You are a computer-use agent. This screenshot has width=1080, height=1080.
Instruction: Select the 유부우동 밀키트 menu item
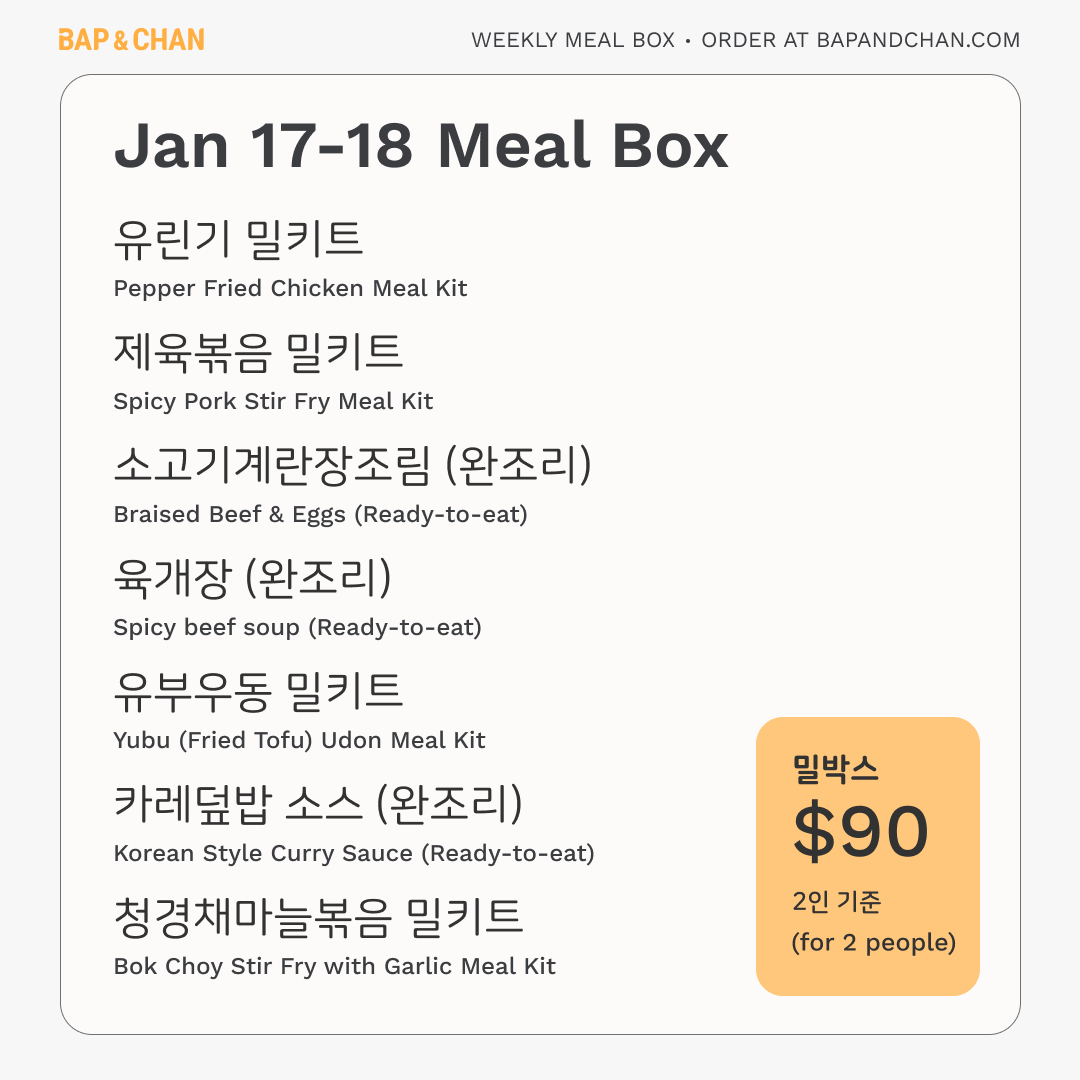tap(258, 691)
